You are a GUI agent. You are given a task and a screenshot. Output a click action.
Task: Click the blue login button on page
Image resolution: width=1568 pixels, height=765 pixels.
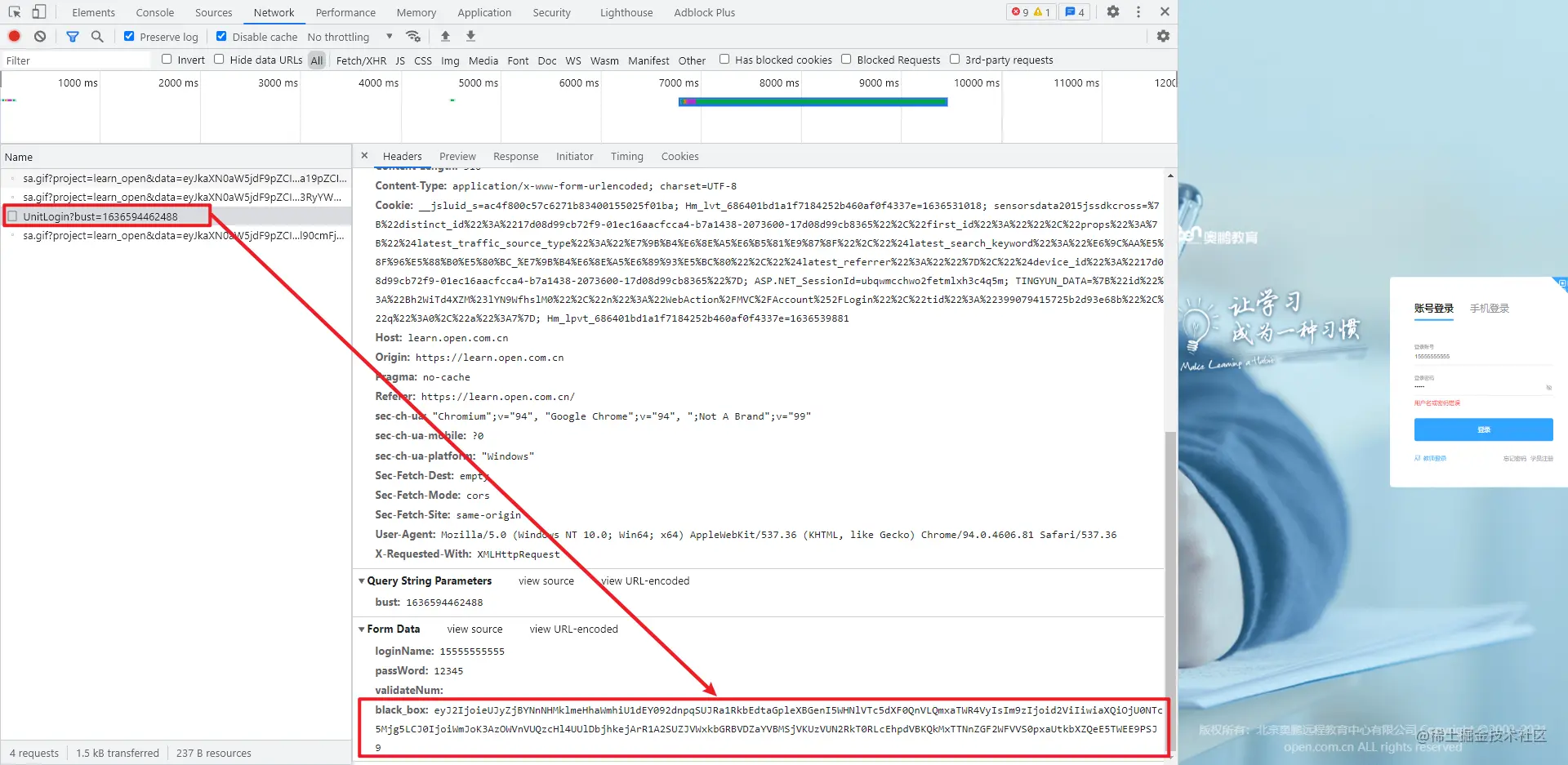click(x=1484, y=429)
